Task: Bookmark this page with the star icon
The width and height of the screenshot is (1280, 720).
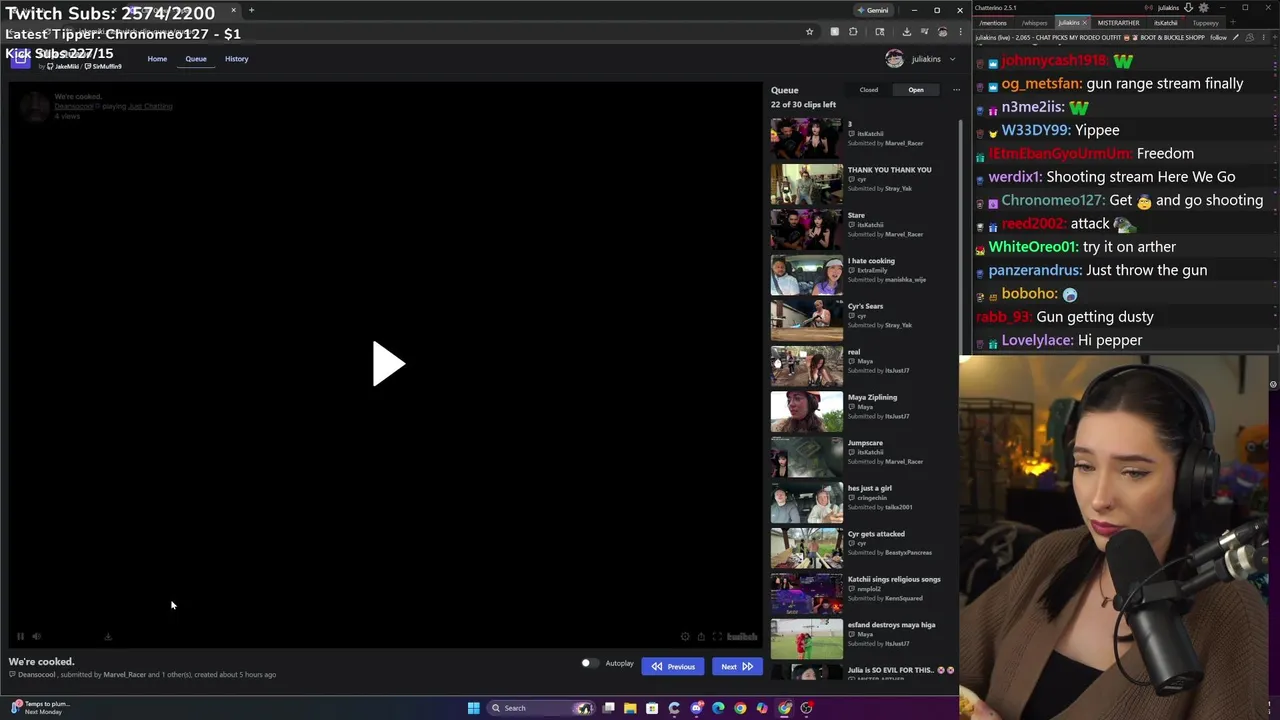Action: [x=809, y=32]
